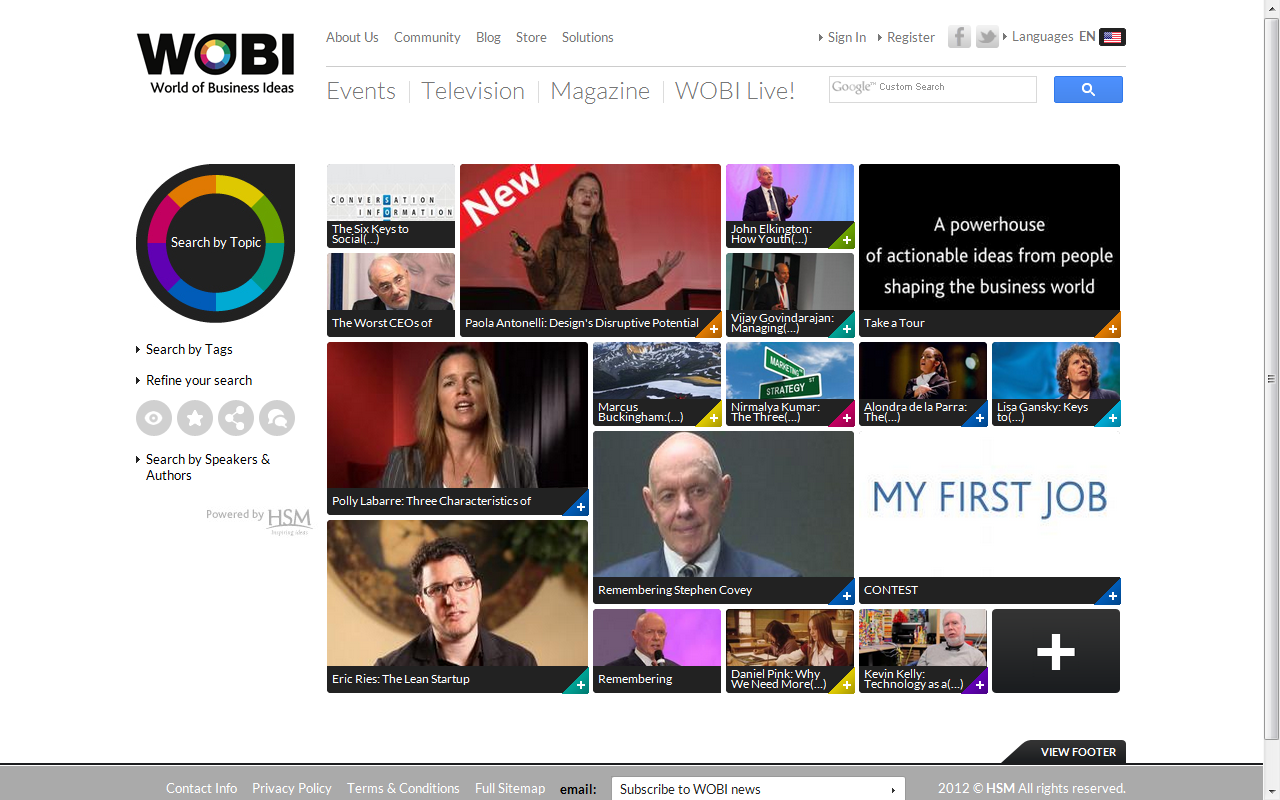
Task: Click plus icon on Paola Antonelli tile
Action: pyautogui.click(x=713, y=329)
